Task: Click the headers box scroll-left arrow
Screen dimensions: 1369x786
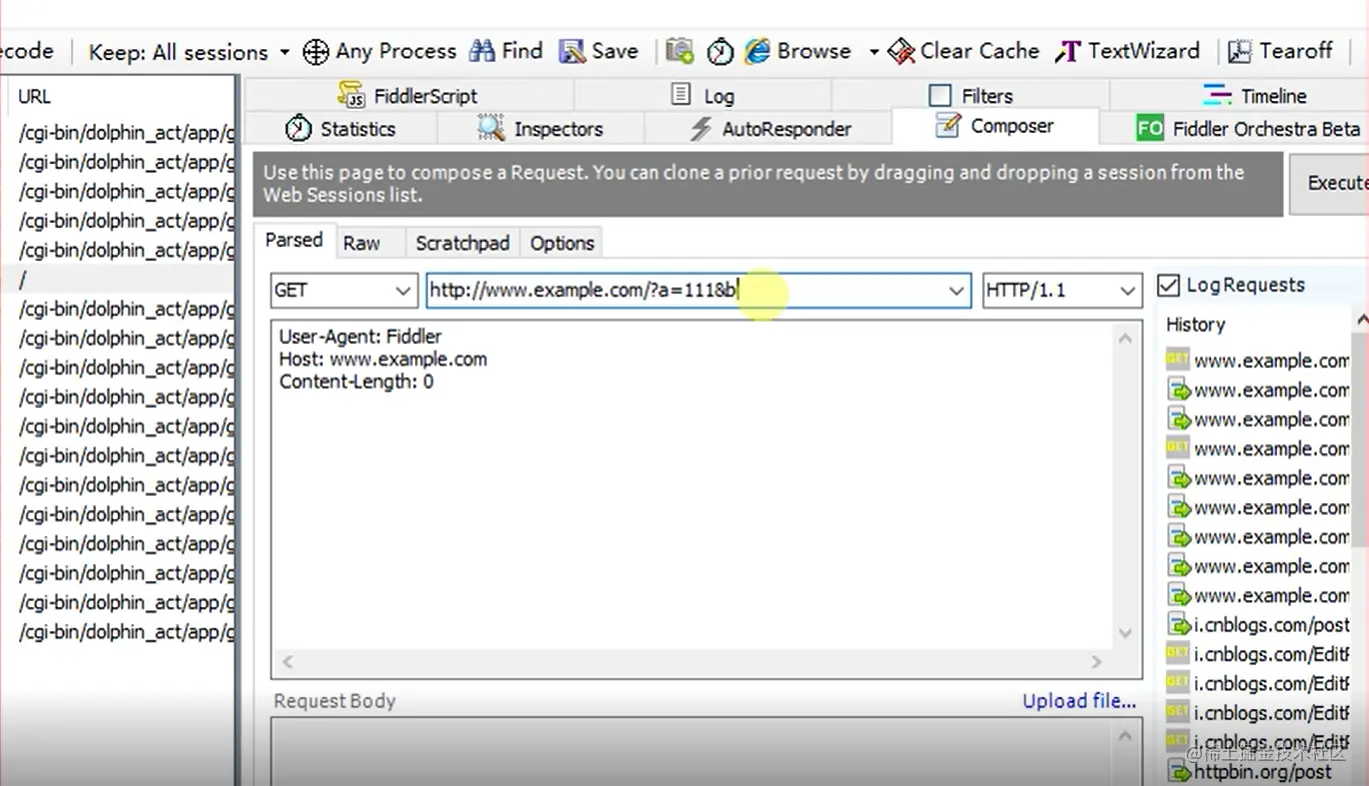Action: [288, 661]
